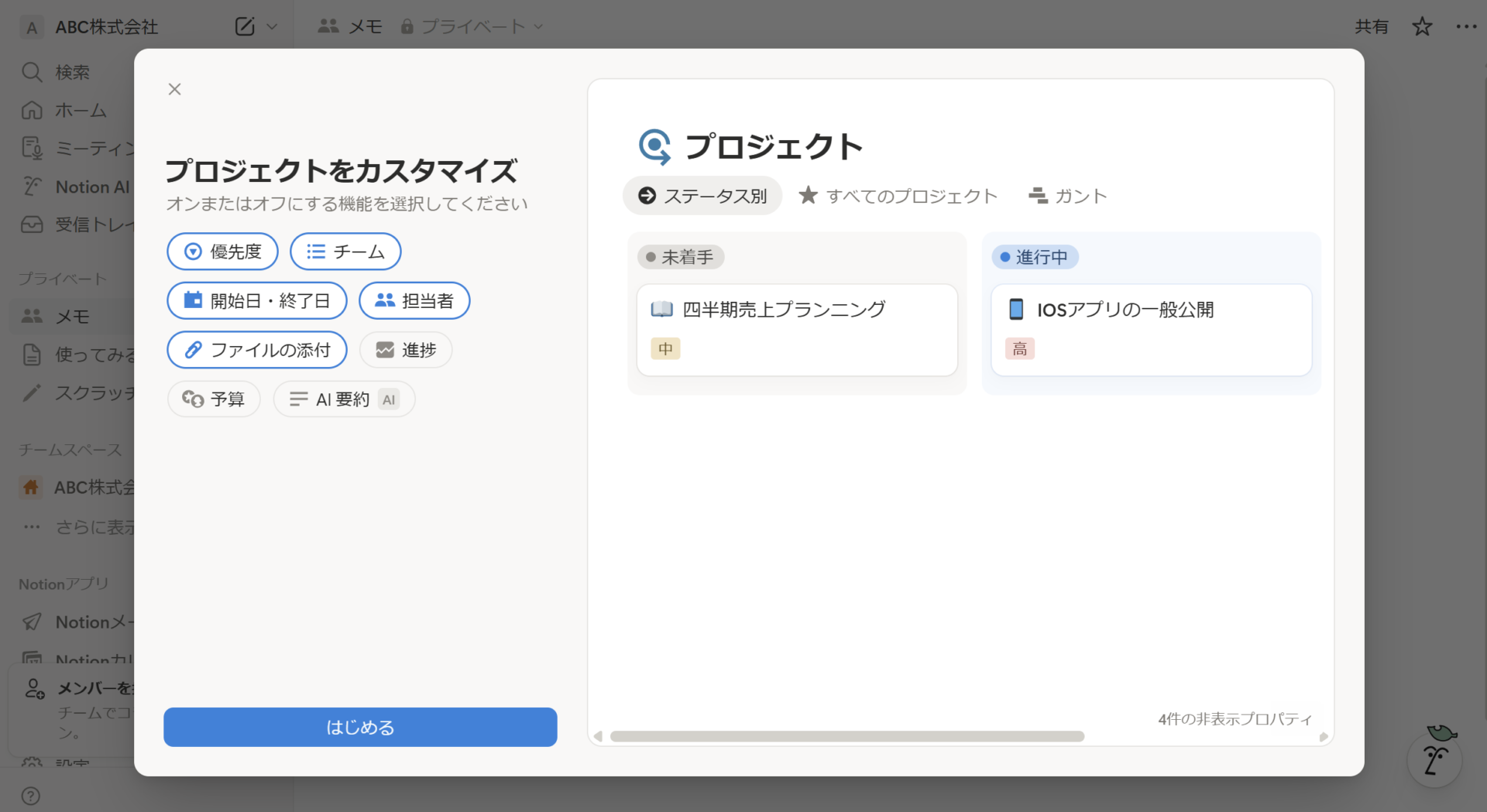Click the help question mark icon
1487x812 pixels.
pos(29,796)
